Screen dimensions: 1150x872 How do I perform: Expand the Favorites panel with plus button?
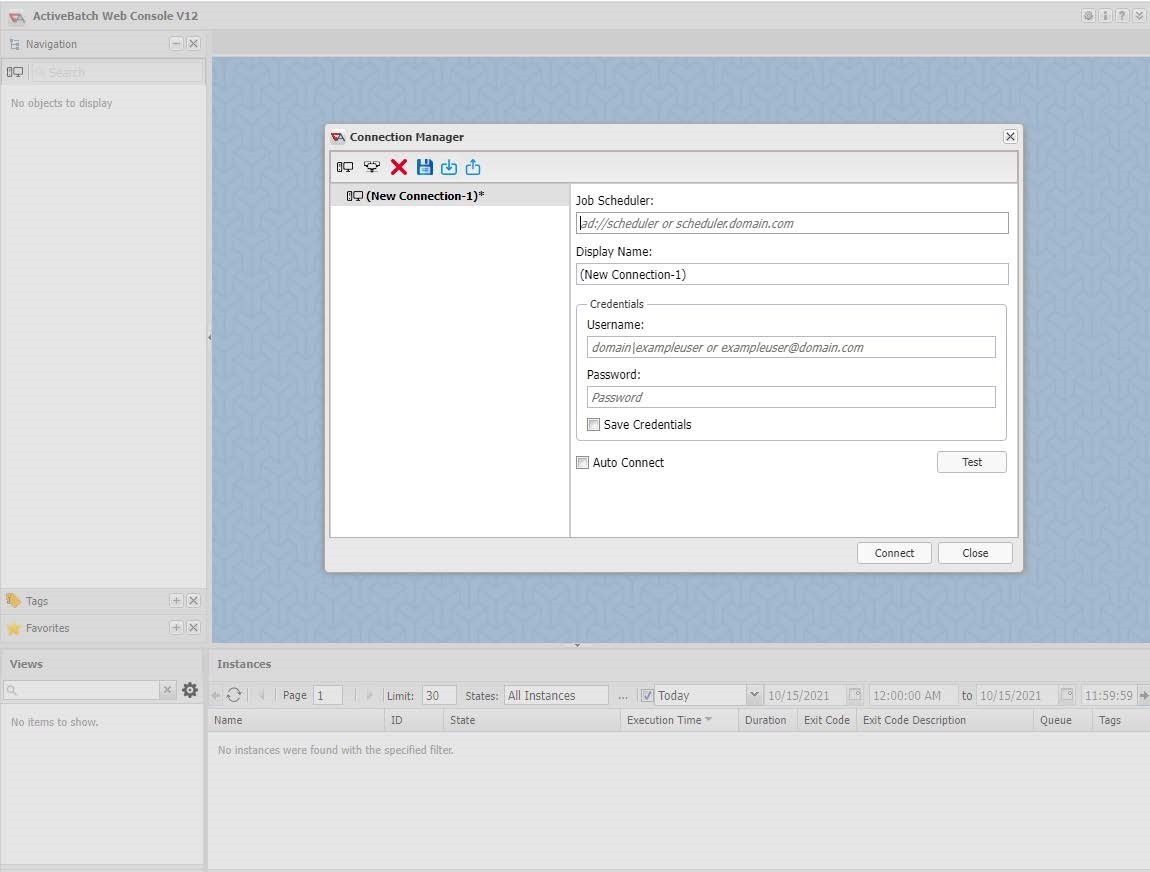point(176,628)
